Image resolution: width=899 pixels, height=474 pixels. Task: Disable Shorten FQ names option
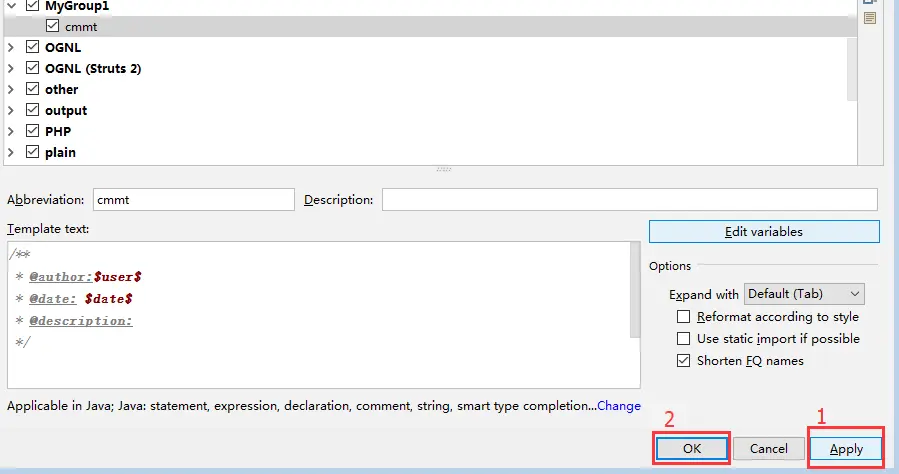683,361
